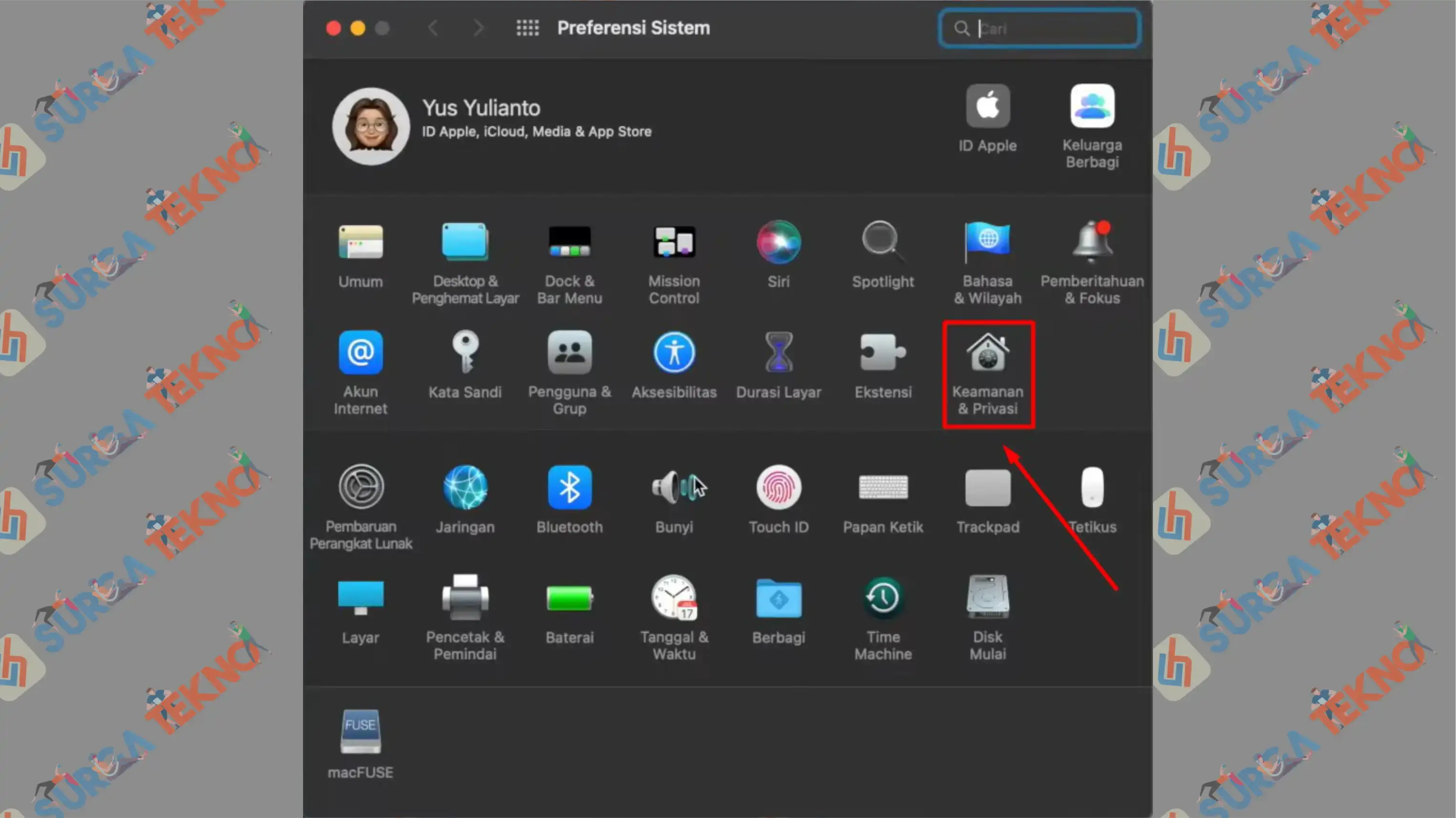
Task: Open Tetikus mouse preferences
Action: click(x=1092, y=487)
